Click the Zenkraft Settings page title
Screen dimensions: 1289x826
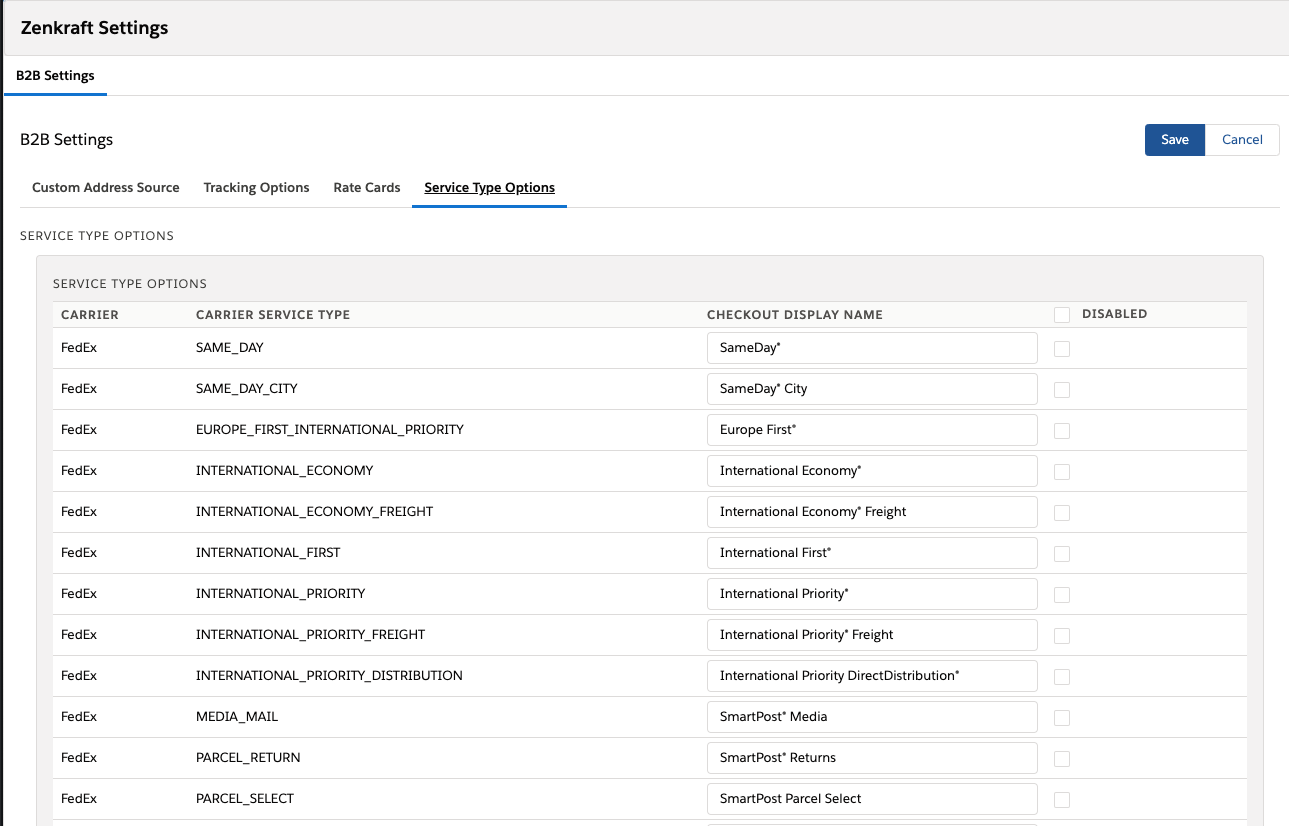click(94, 28)
